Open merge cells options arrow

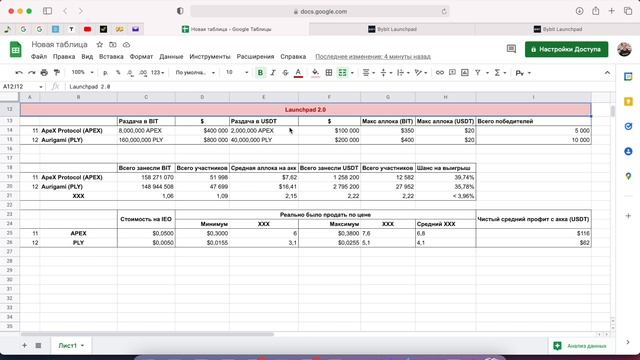[x=352, y=73]
